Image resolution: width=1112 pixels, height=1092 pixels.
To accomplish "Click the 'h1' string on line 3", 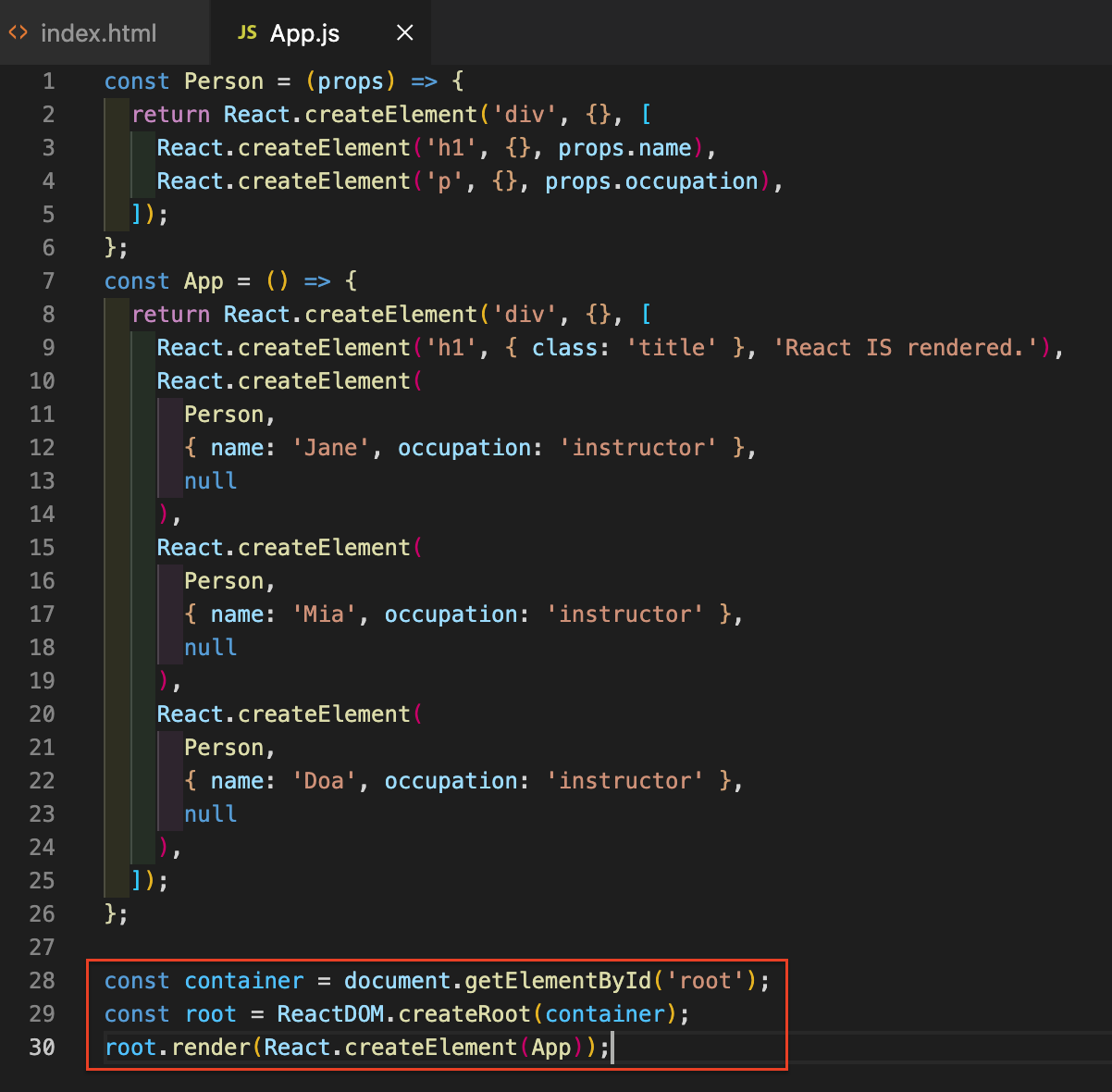I will [451, 148].
